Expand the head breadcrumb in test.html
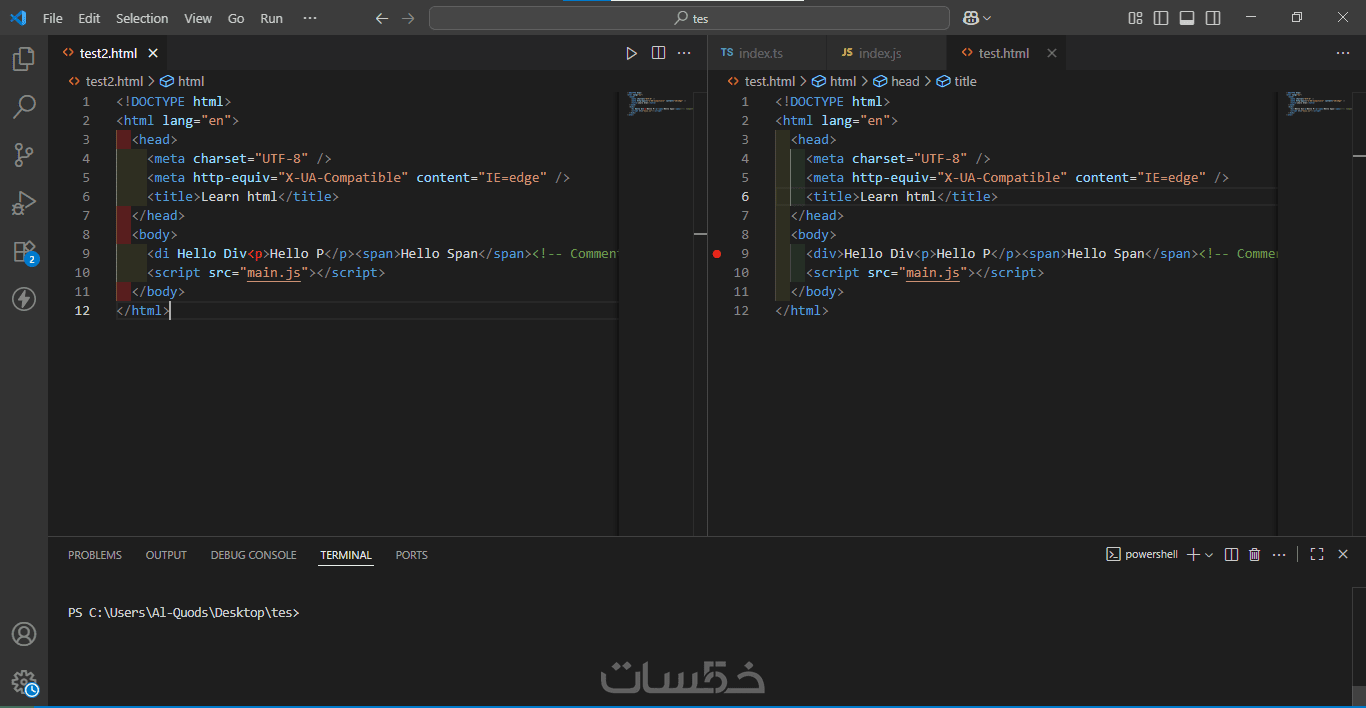The width and height of the screenshot is (1366, 708). pyautogui.click(x=904, y=81)
